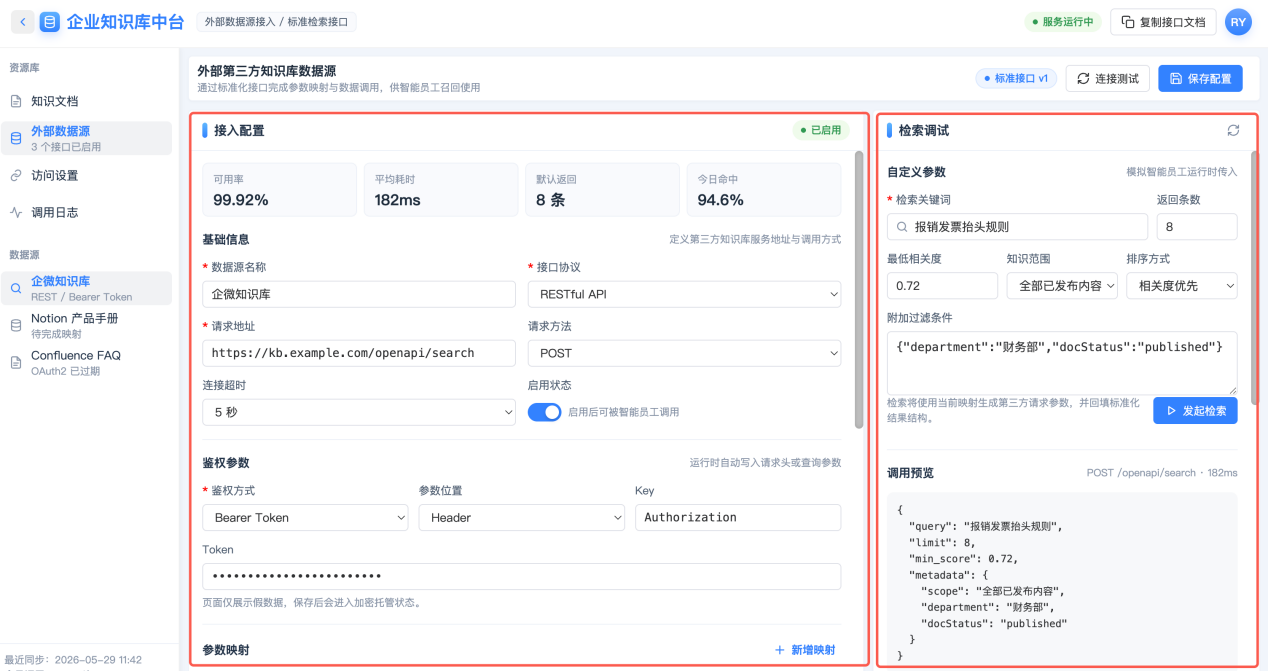1268x671 pixels.
Task: Click 新增映射 link
Action: pyautogui.click(x=805, y=650)
